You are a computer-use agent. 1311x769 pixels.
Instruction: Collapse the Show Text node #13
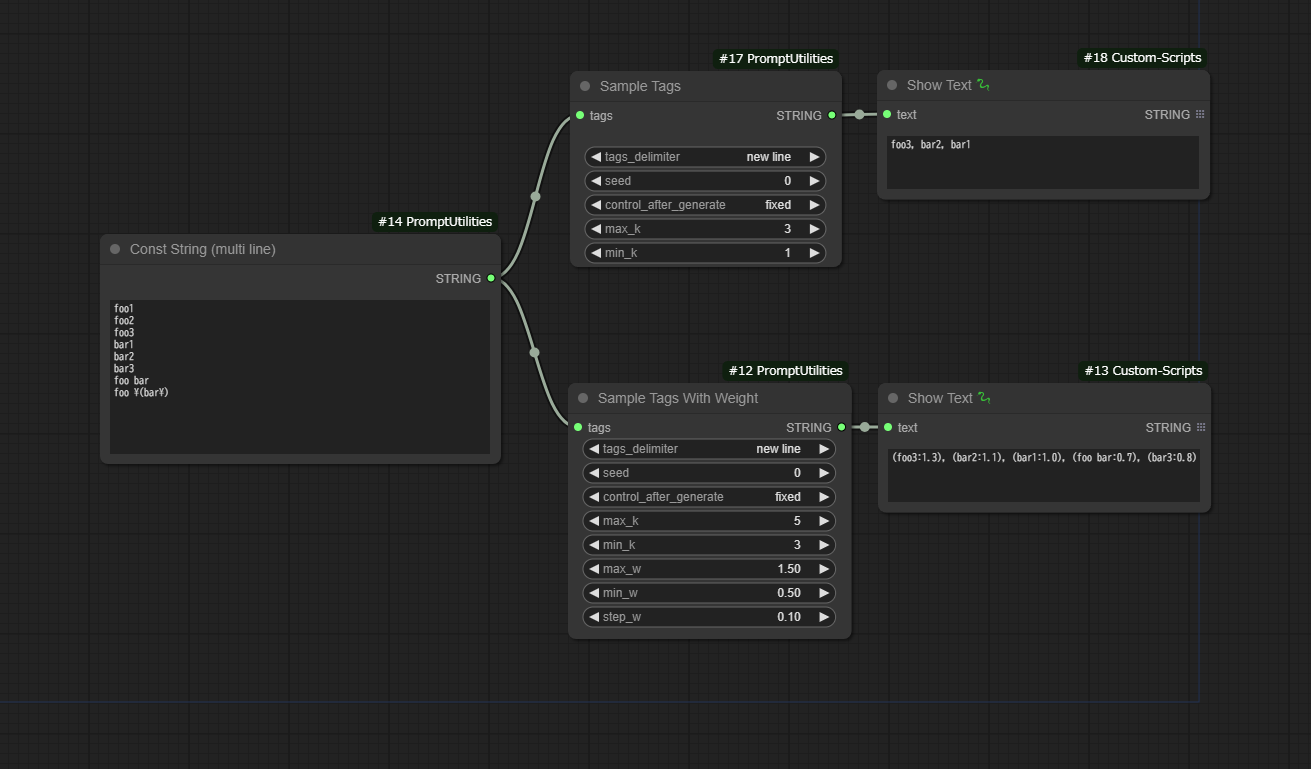(x=893, y=398)
